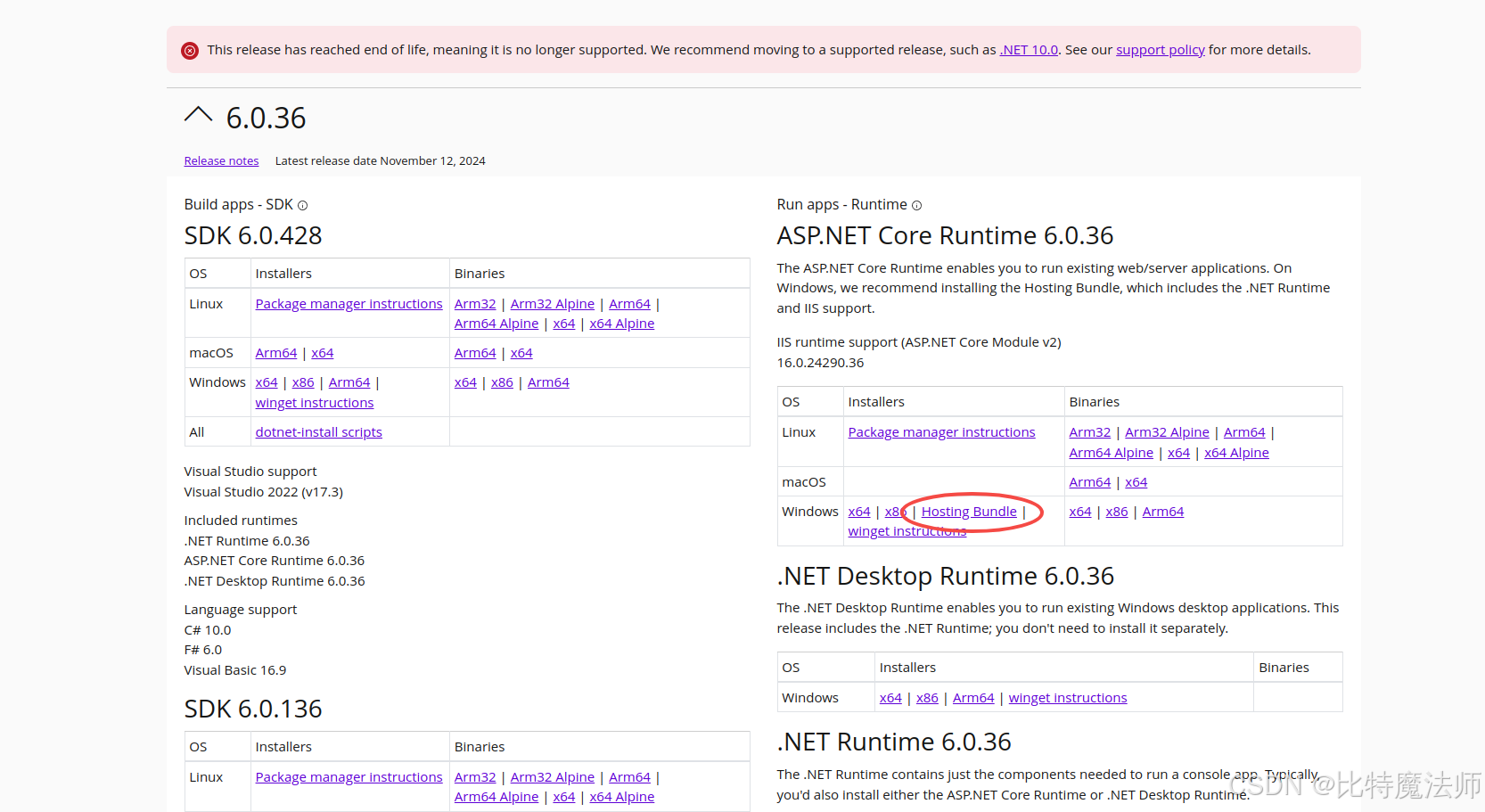The image size is (1485, 812).
Task: Collapse the 6.0.36 release section
Action: (x=198, y=115)
